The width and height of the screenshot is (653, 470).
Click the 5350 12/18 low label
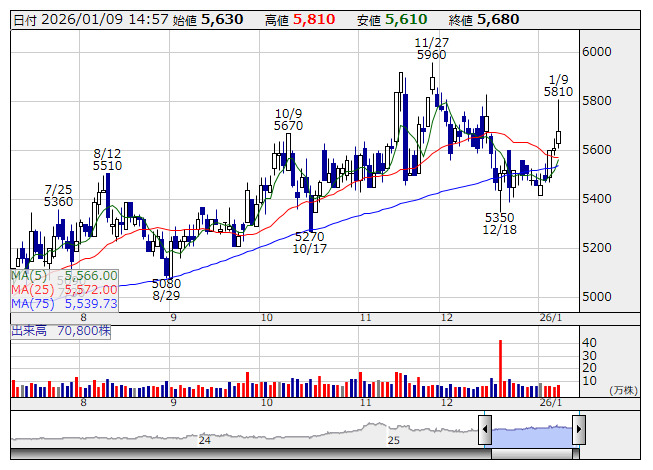[499, 224]
